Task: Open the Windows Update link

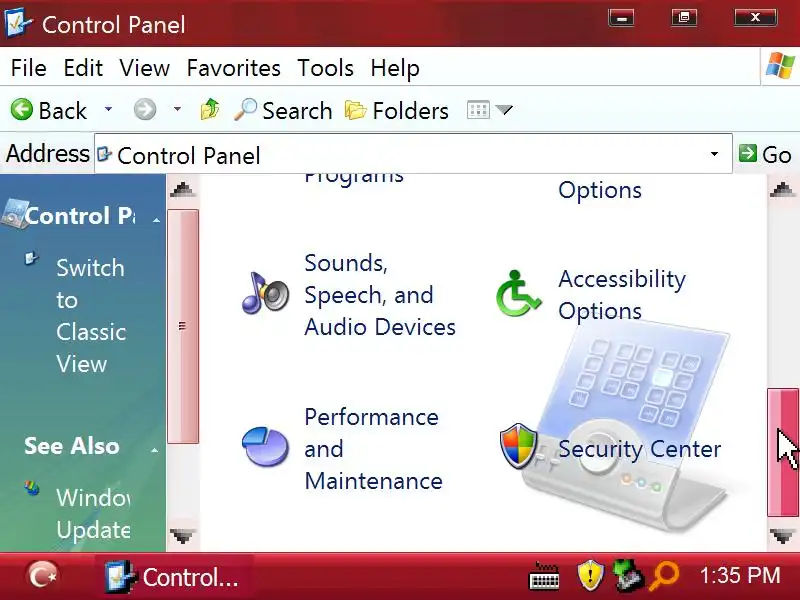Action: tap(93, 513)
